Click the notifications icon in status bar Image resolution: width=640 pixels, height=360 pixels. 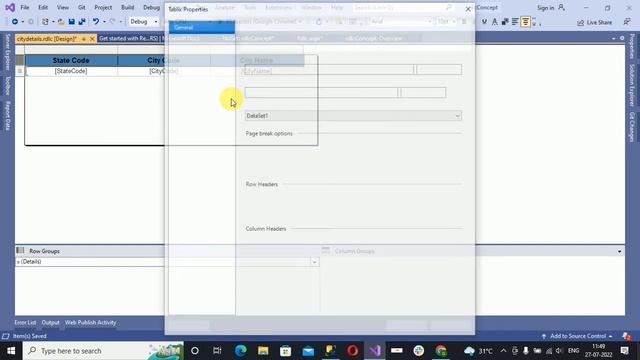pos(627,336)
